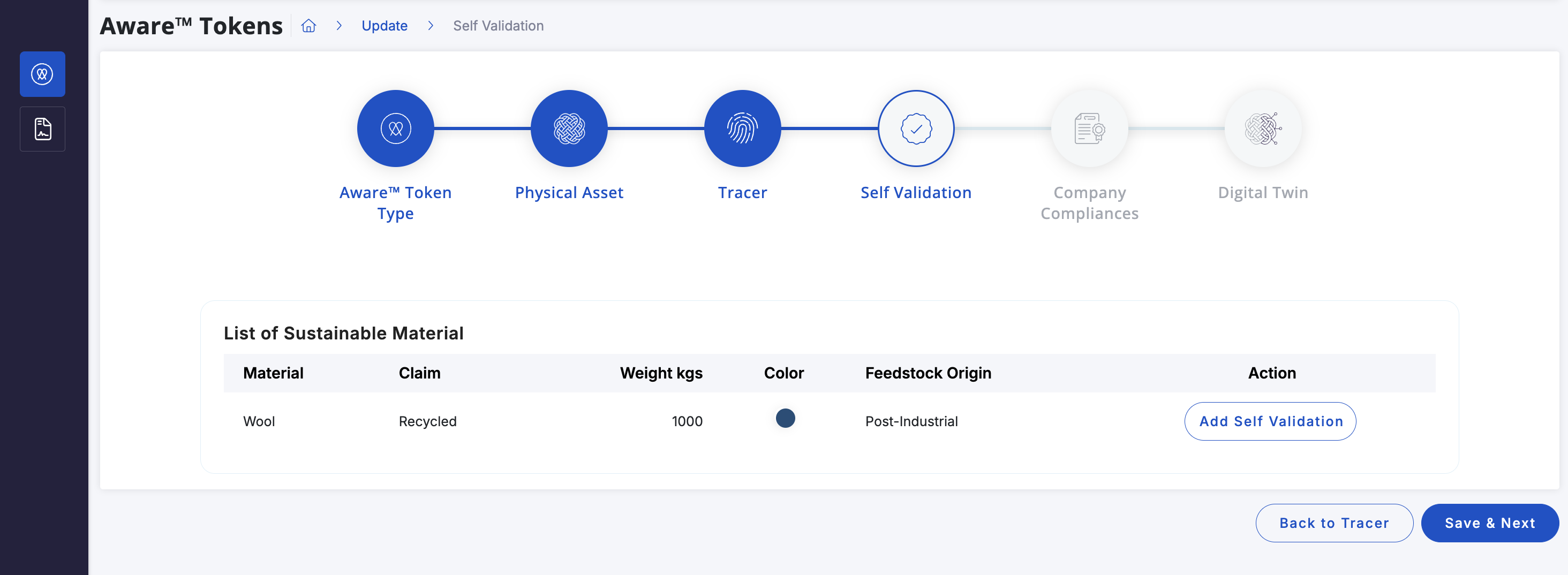Click the Save & Next button
Viewport: 1568px width, 575px height.
tap(1489, 523)
